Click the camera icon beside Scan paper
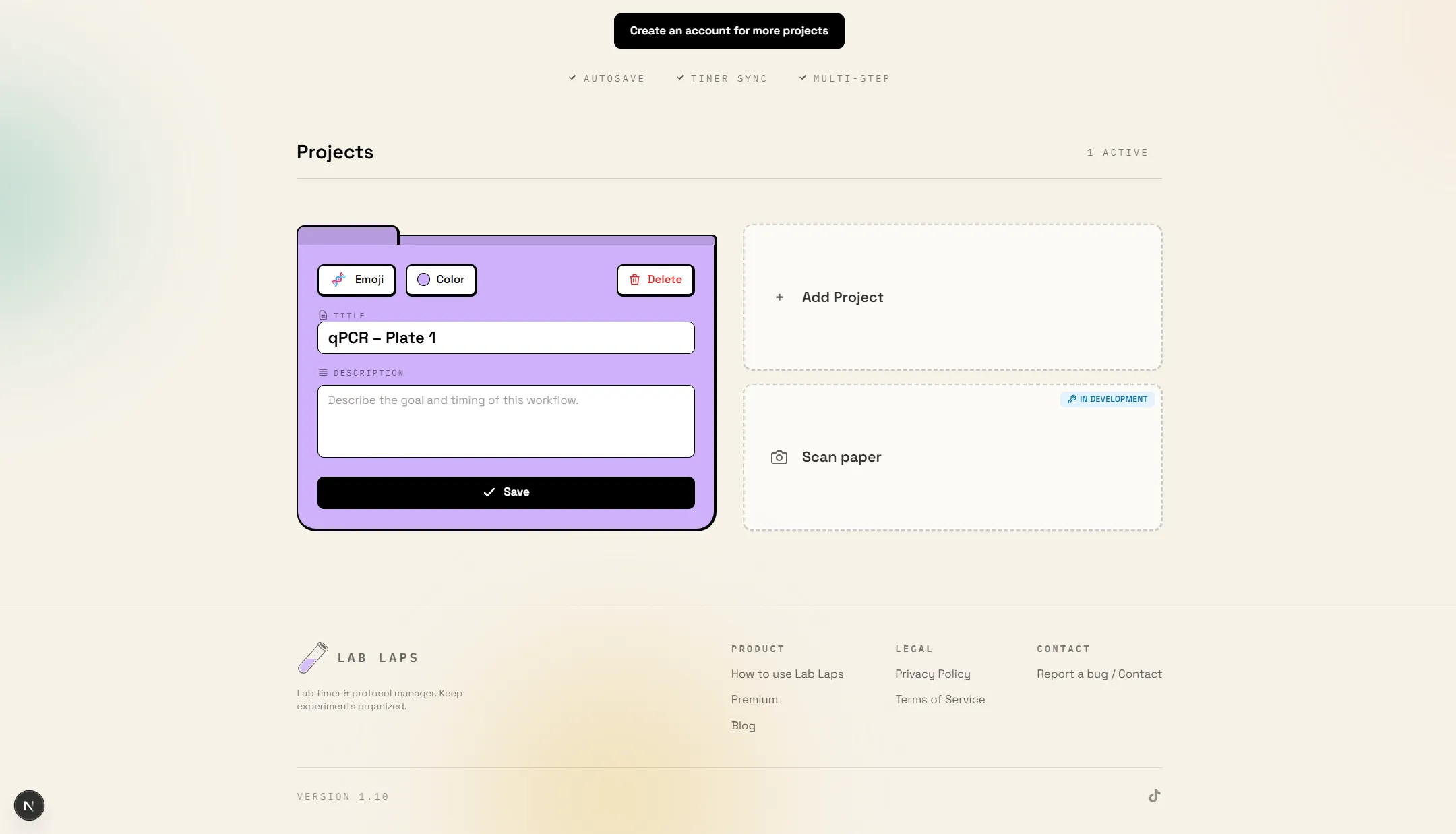 point(779,457)
